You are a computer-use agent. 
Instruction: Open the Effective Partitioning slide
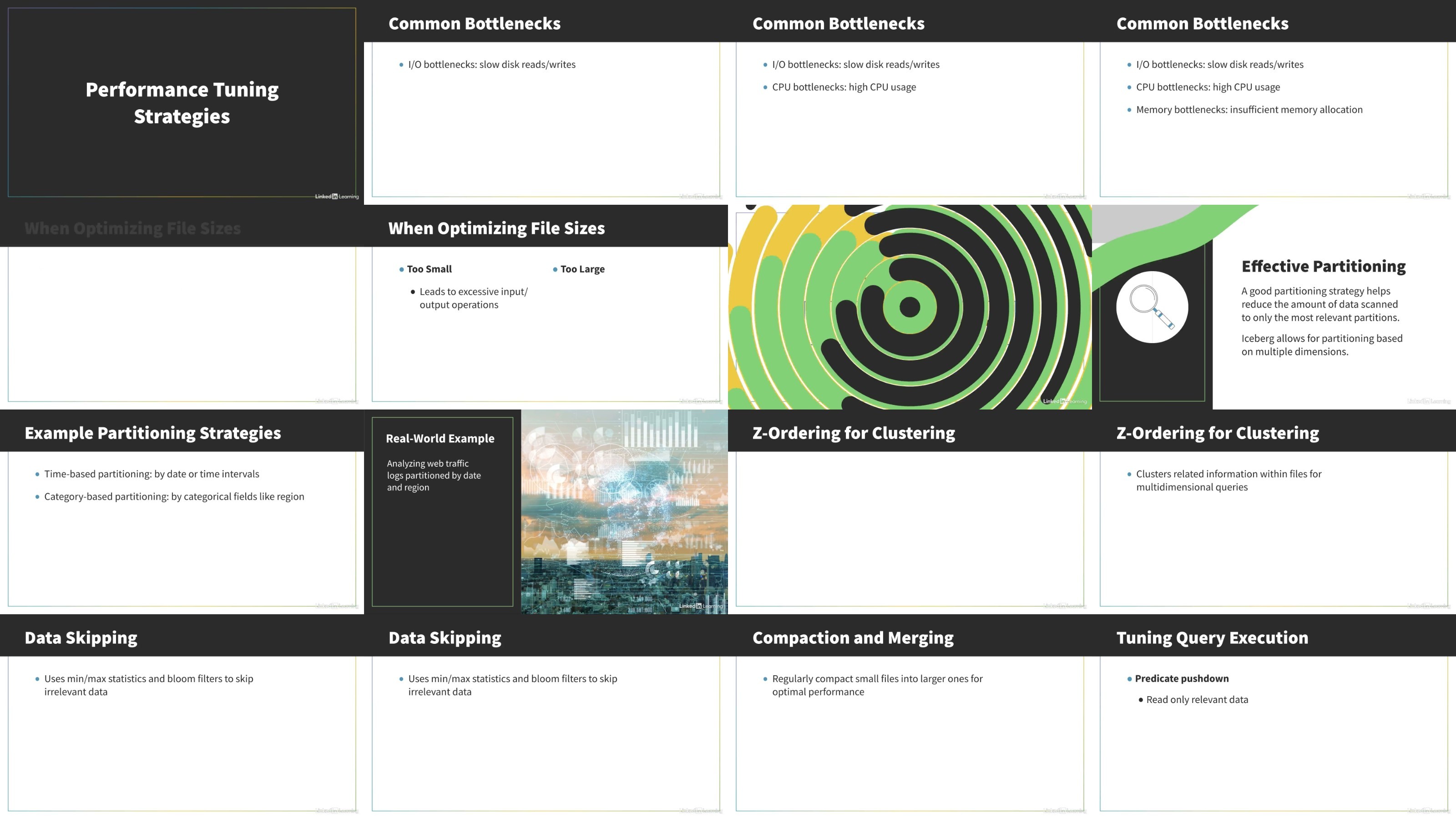tap(1274, 307)
